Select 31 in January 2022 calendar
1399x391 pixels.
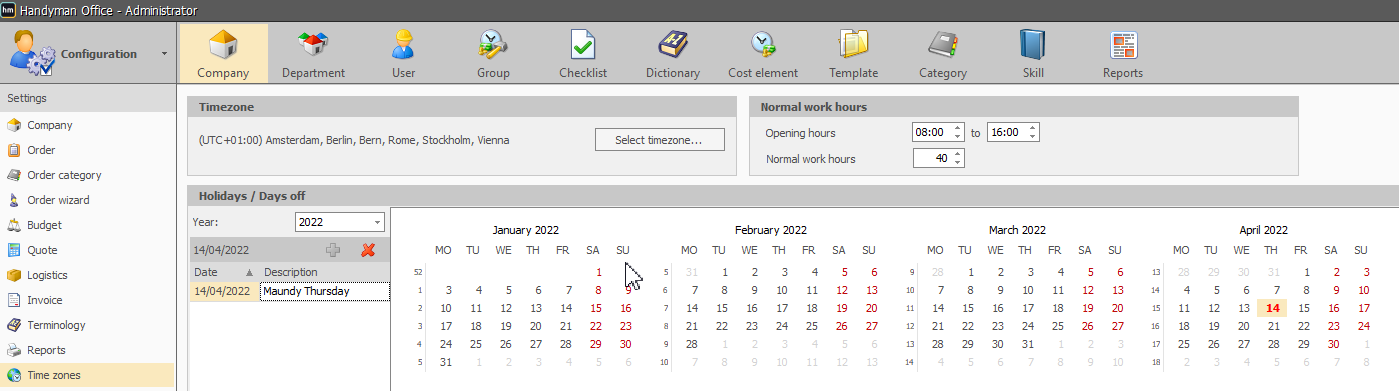tap(447, 362)
